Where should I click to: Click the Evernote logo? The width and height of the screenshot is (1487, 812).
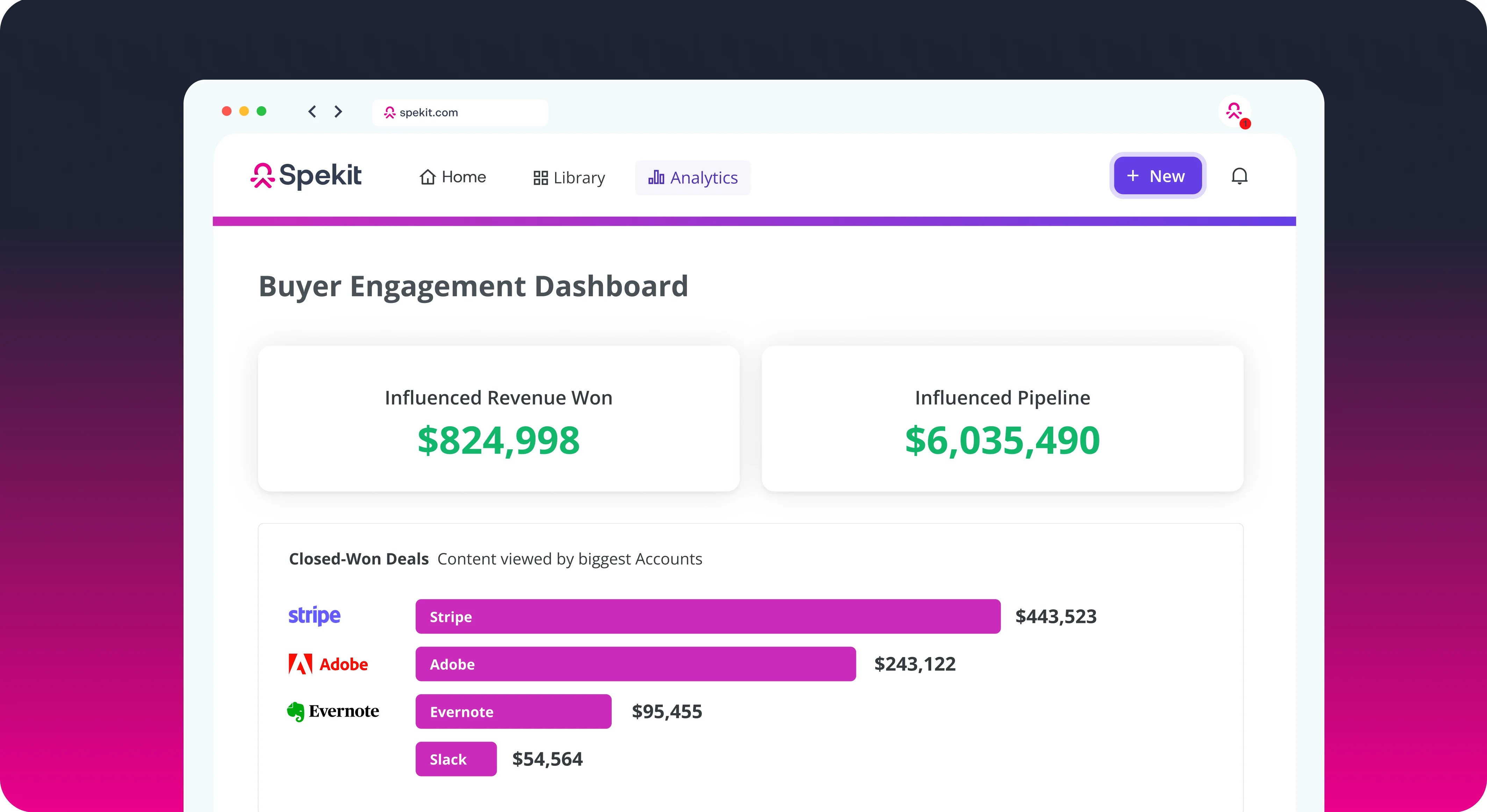(333, 712)
